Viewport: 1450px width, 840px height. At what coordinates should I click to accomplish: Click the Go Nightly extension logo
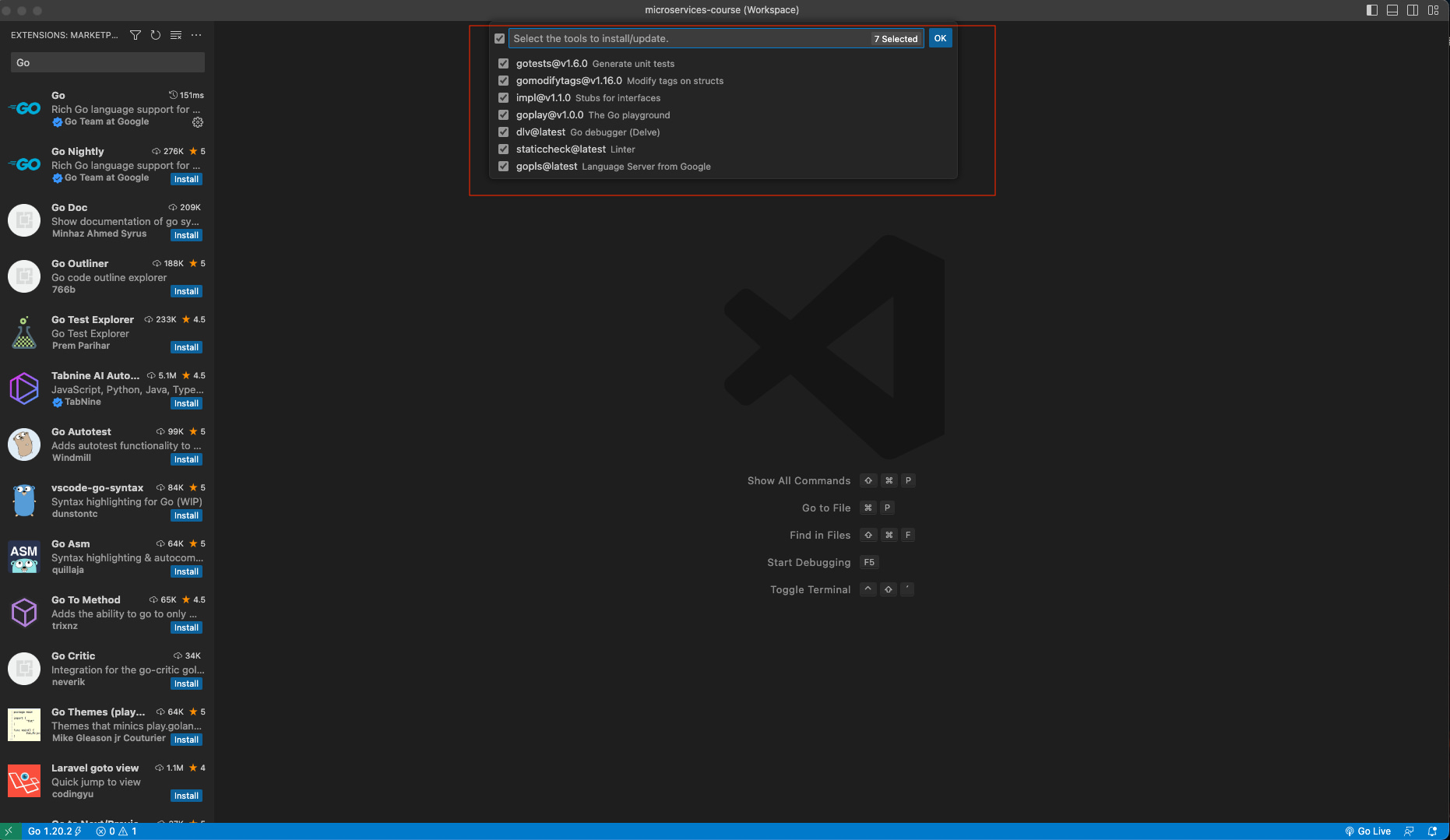(24, 164)
